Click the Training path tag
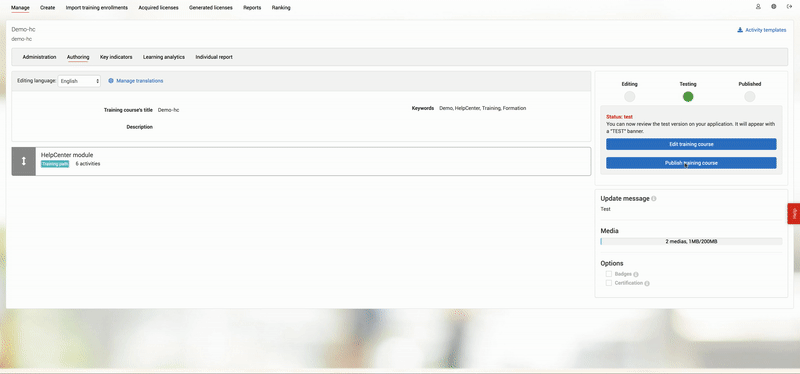Screen dimensions: 800x374 [55, 164]
